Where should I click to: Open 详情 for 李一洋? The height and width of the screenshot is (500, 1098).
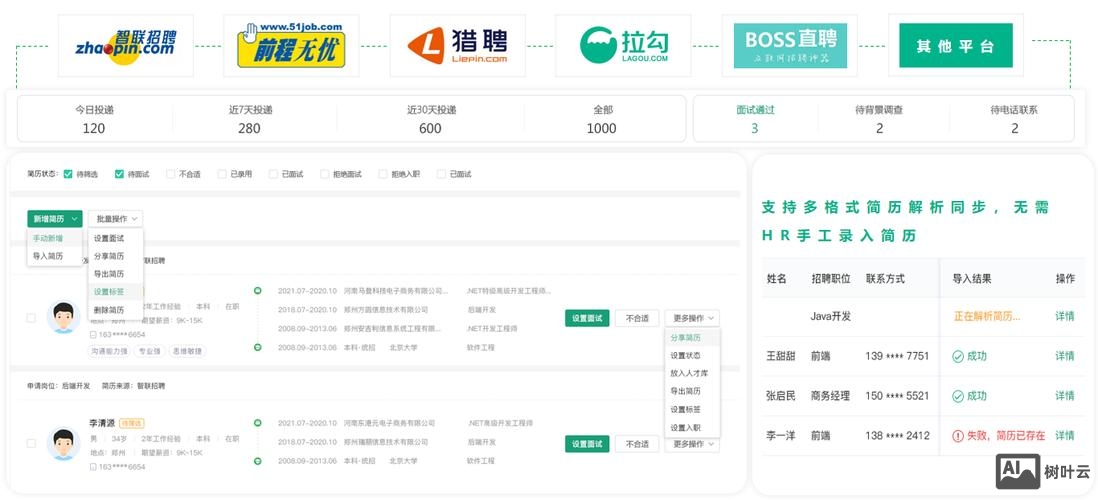(1064, 436)
